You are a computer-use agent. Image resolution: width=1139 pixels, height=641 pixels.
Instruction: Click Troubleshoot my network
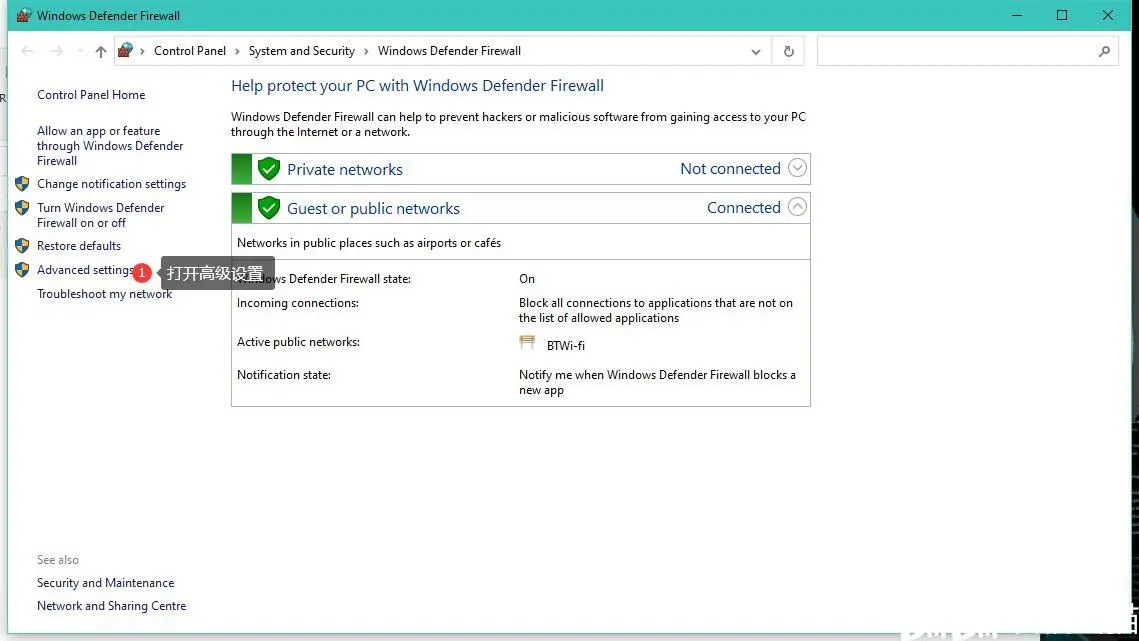(104, 294)
